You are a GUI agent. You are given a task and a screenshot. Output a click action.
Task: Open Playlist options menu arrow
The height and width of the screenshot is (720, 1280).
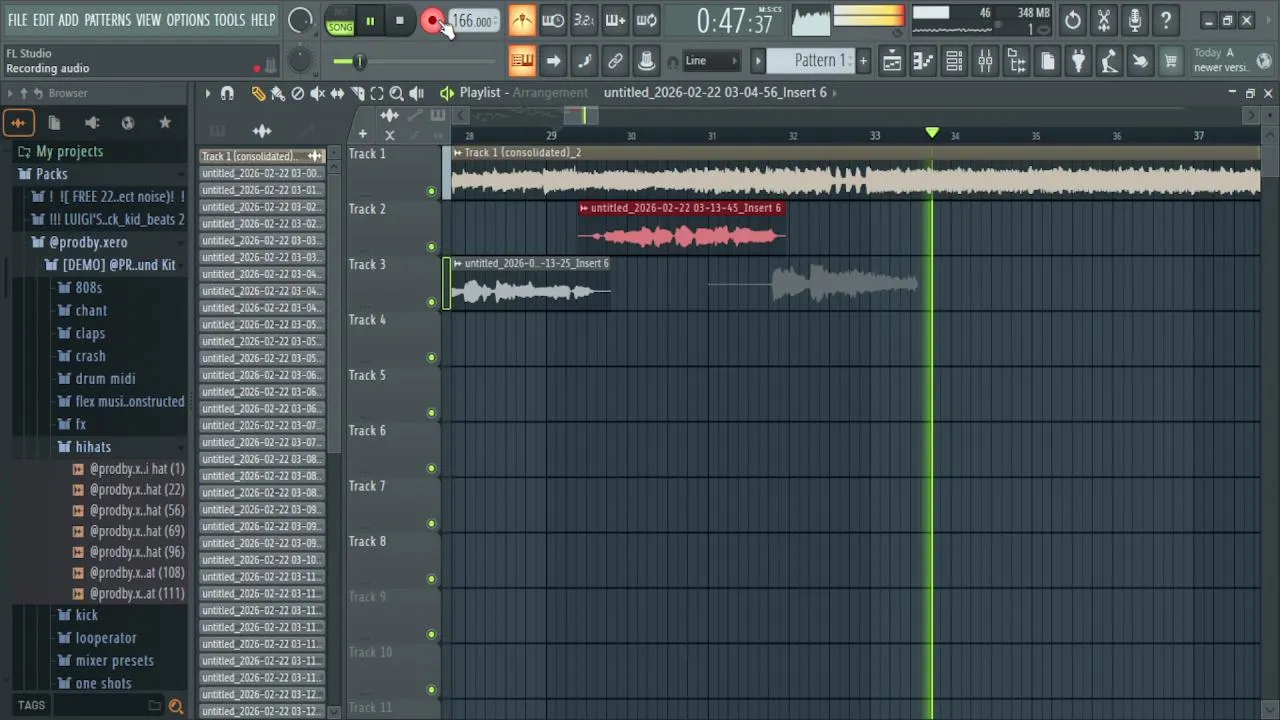[x=207, y=93]
